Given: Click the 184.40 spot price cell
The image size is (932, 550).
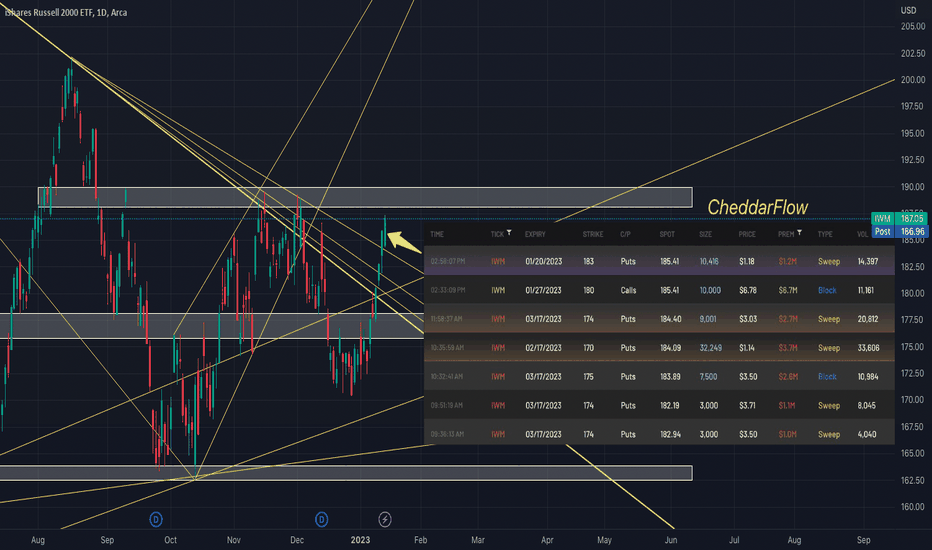Looking at the screenshot, I should (x=670, y=319).
